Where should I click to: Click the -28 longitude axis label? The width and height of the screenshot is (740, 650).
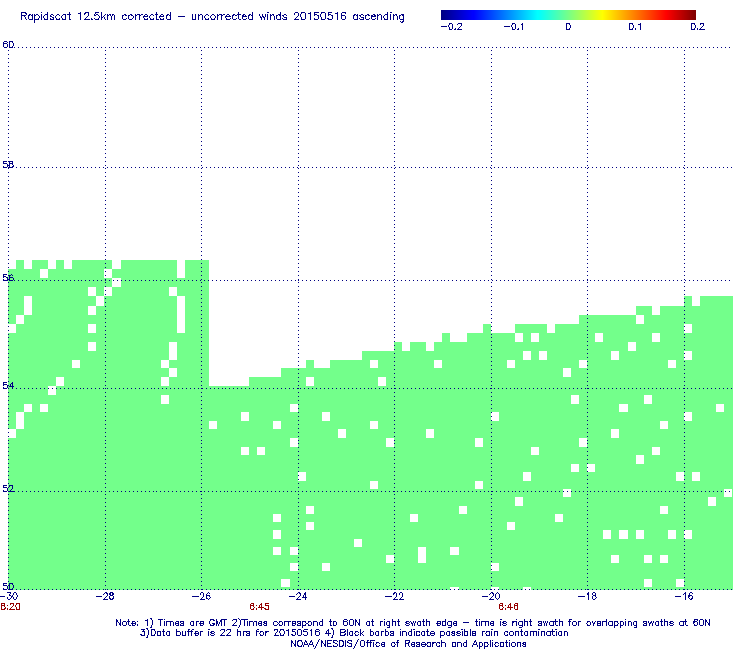(x=105, y=597)
